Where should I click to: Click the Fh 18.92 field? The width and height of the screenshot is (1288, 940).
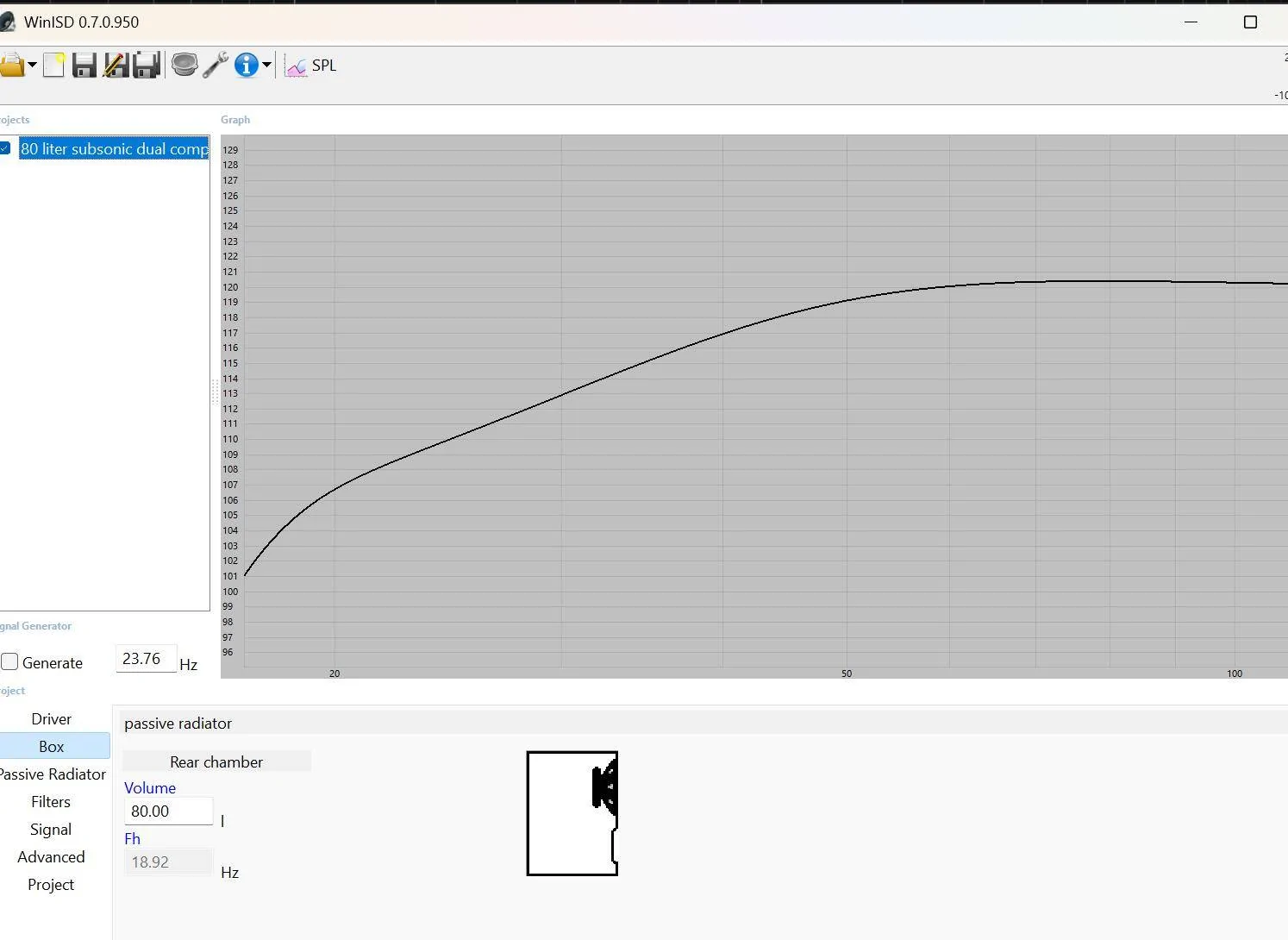pyautogui.click(x=168, y=862)
